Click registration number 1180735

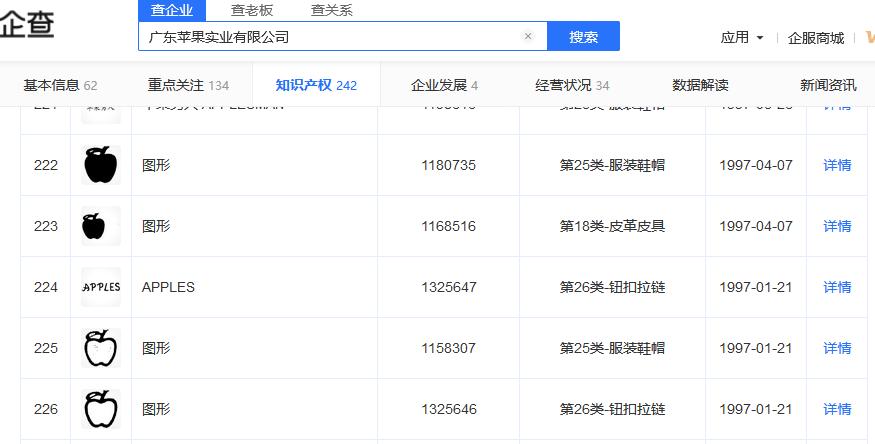click(449, 165)
